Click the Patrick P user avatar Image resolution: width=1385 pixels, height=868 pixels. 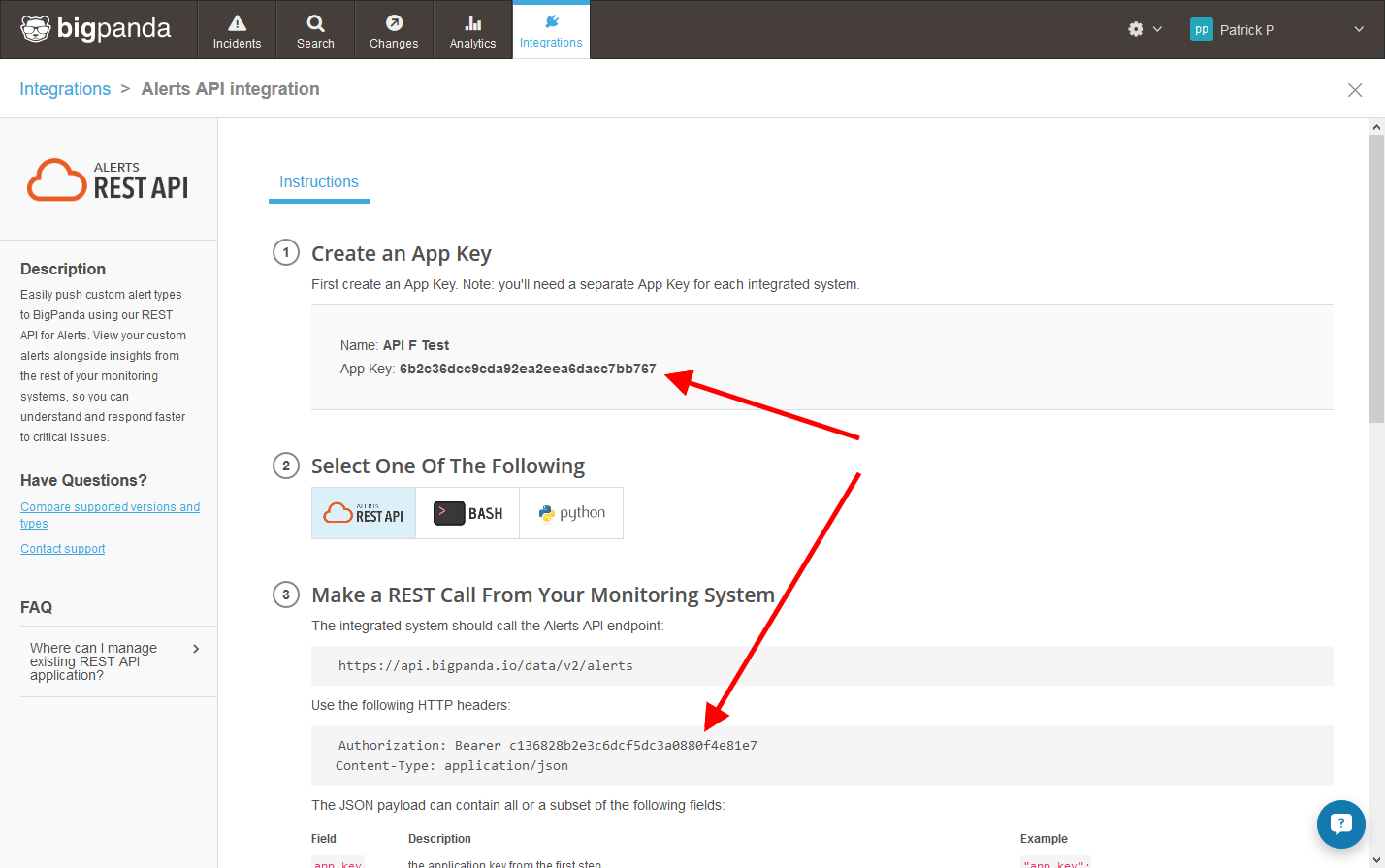click(x=1201, y=29)
